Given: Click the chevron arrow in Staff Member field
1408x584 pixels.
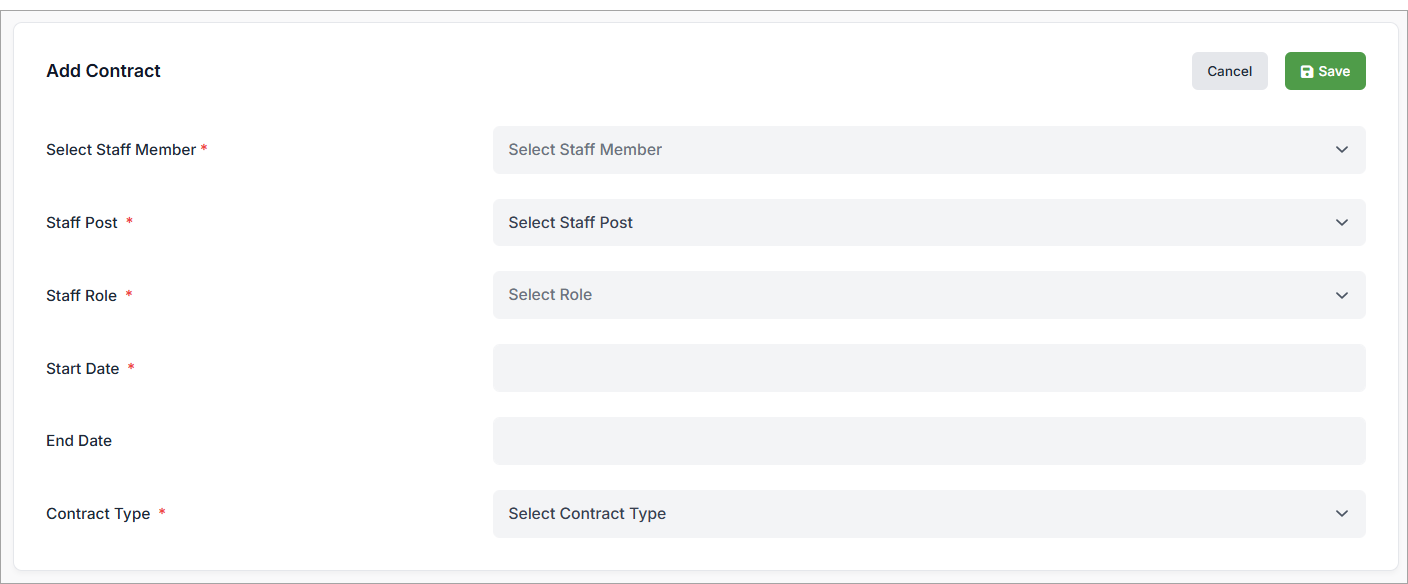Looking at the screenshot, I should 1342,150.
